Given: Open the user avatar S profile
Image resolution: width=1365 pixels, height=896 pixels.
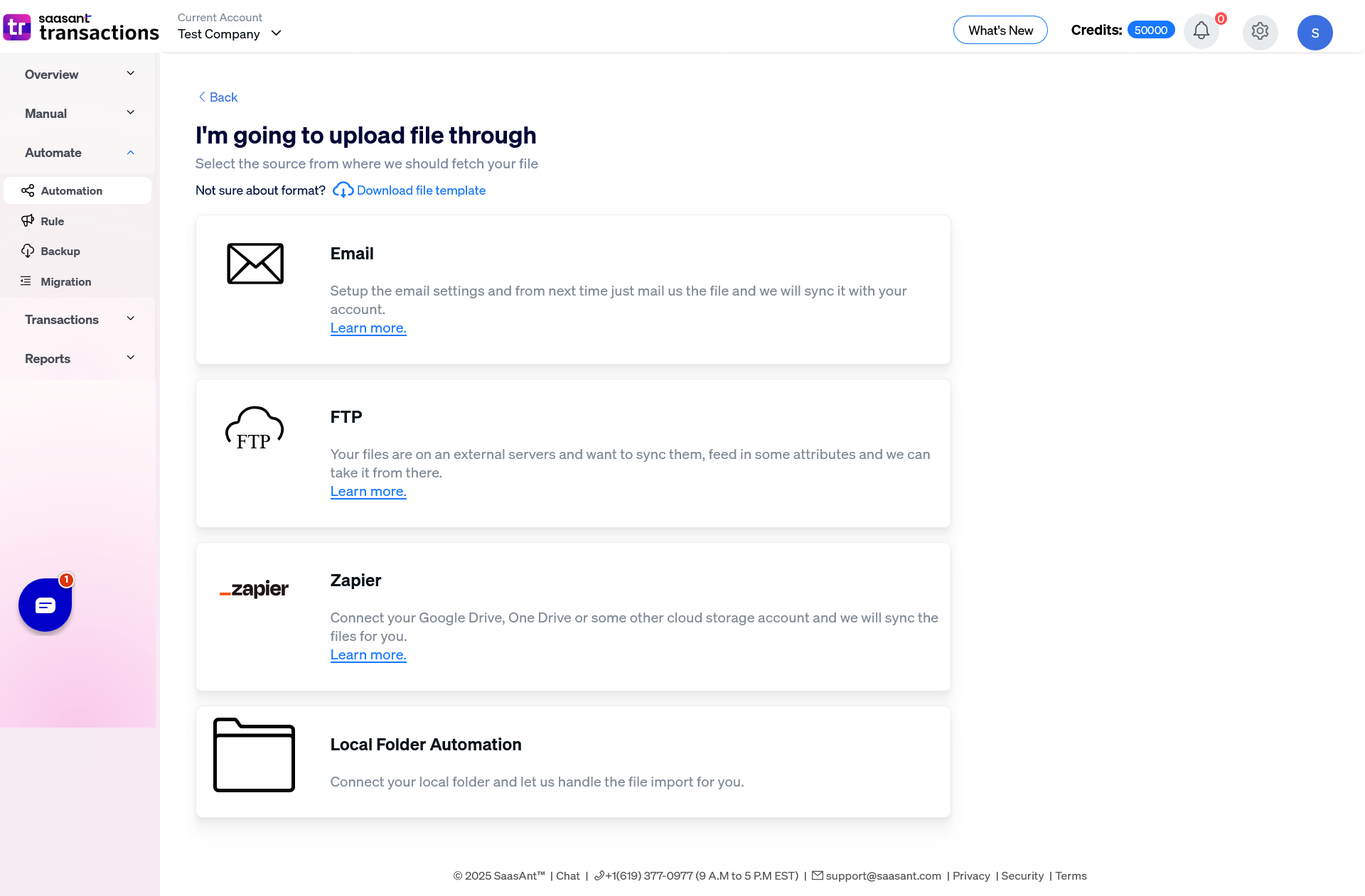Looking at the screenshot, I should 1315,33.
